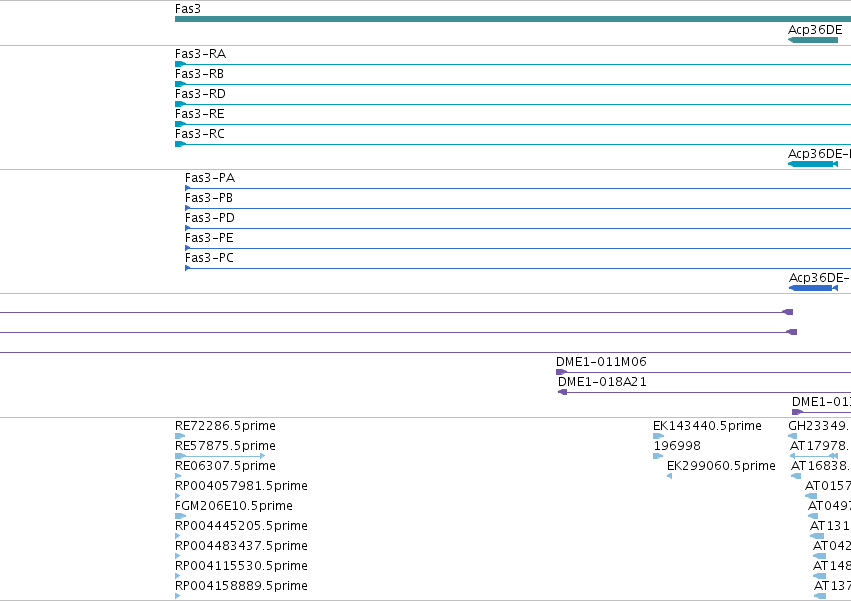Click the FGM206E10.5prime EST glyph
The image size is (851, 601).
pos(181,516)
